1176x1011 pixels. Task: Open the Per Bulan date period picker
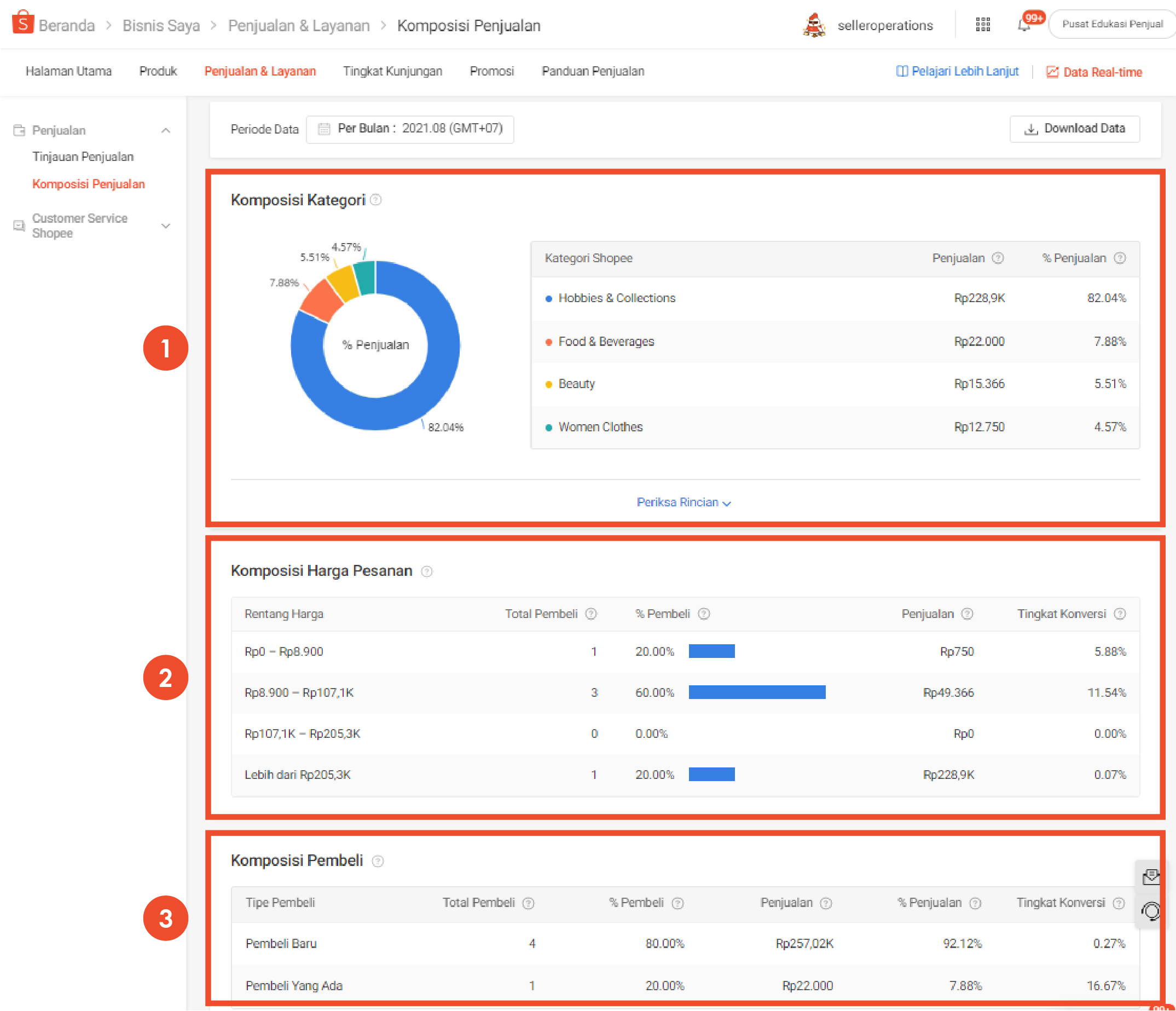410,129
